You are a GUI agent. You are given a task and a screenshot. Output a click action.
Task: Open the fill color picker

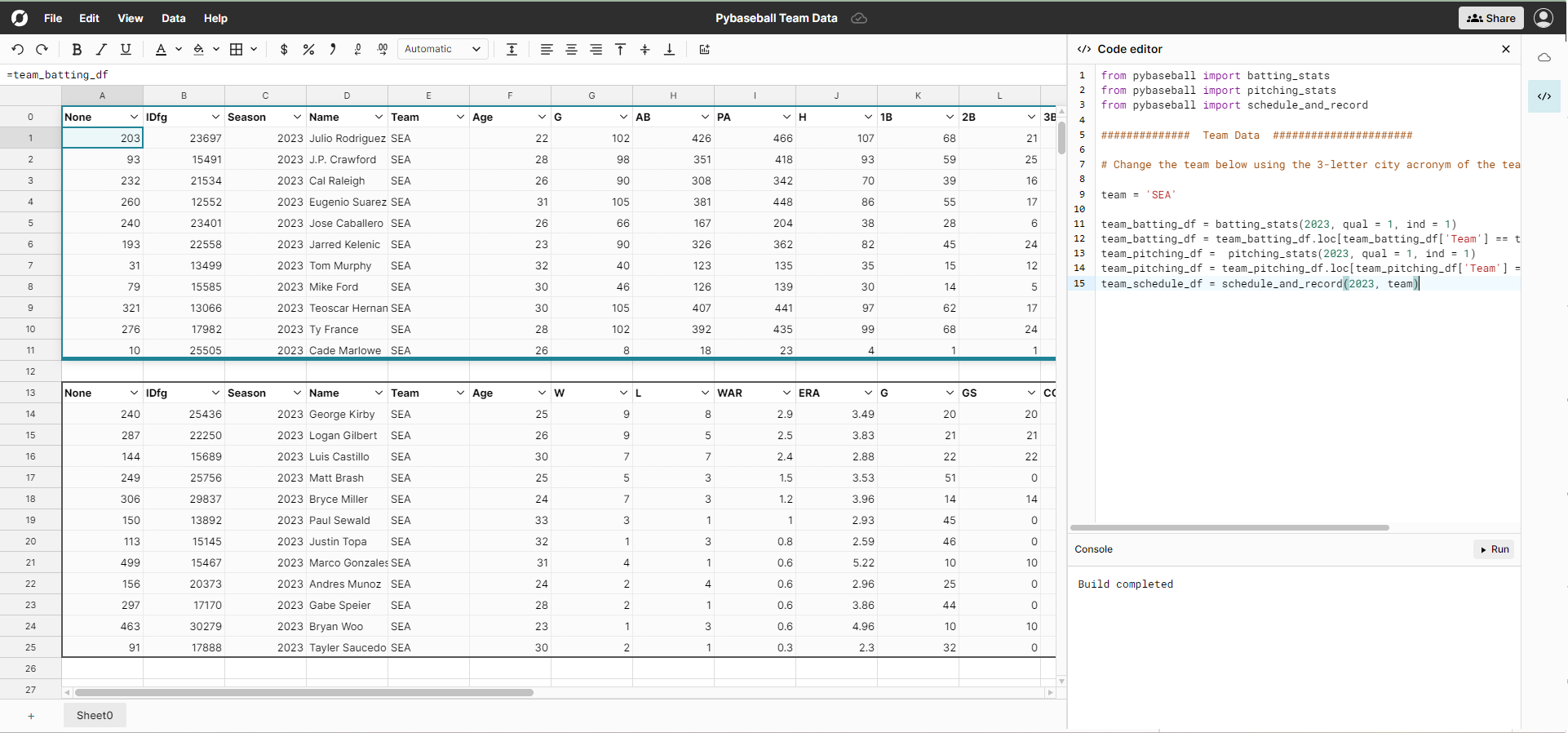pos(198,50)
